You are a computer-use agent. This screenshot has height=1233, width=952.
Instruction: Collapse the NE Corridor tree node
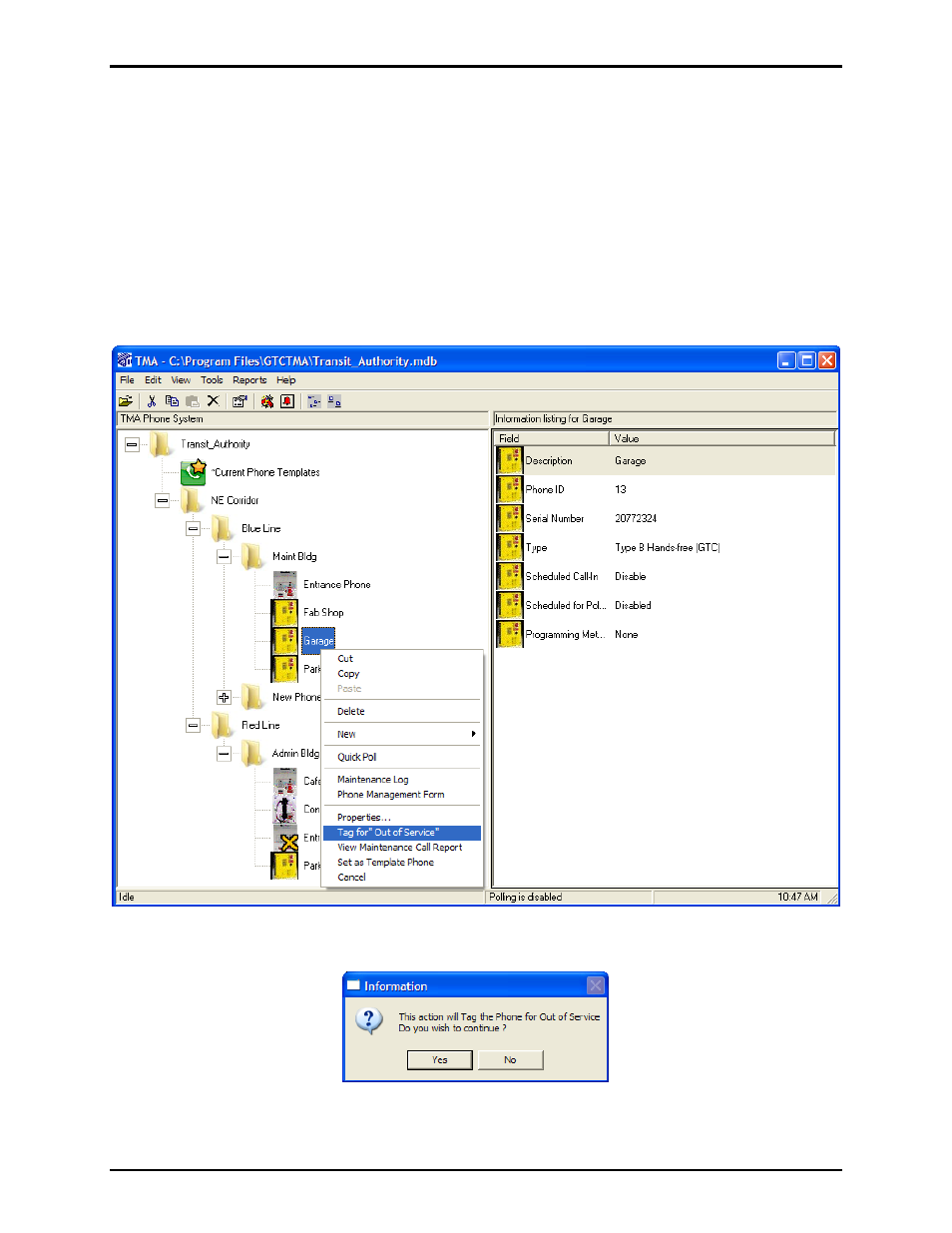163,500
